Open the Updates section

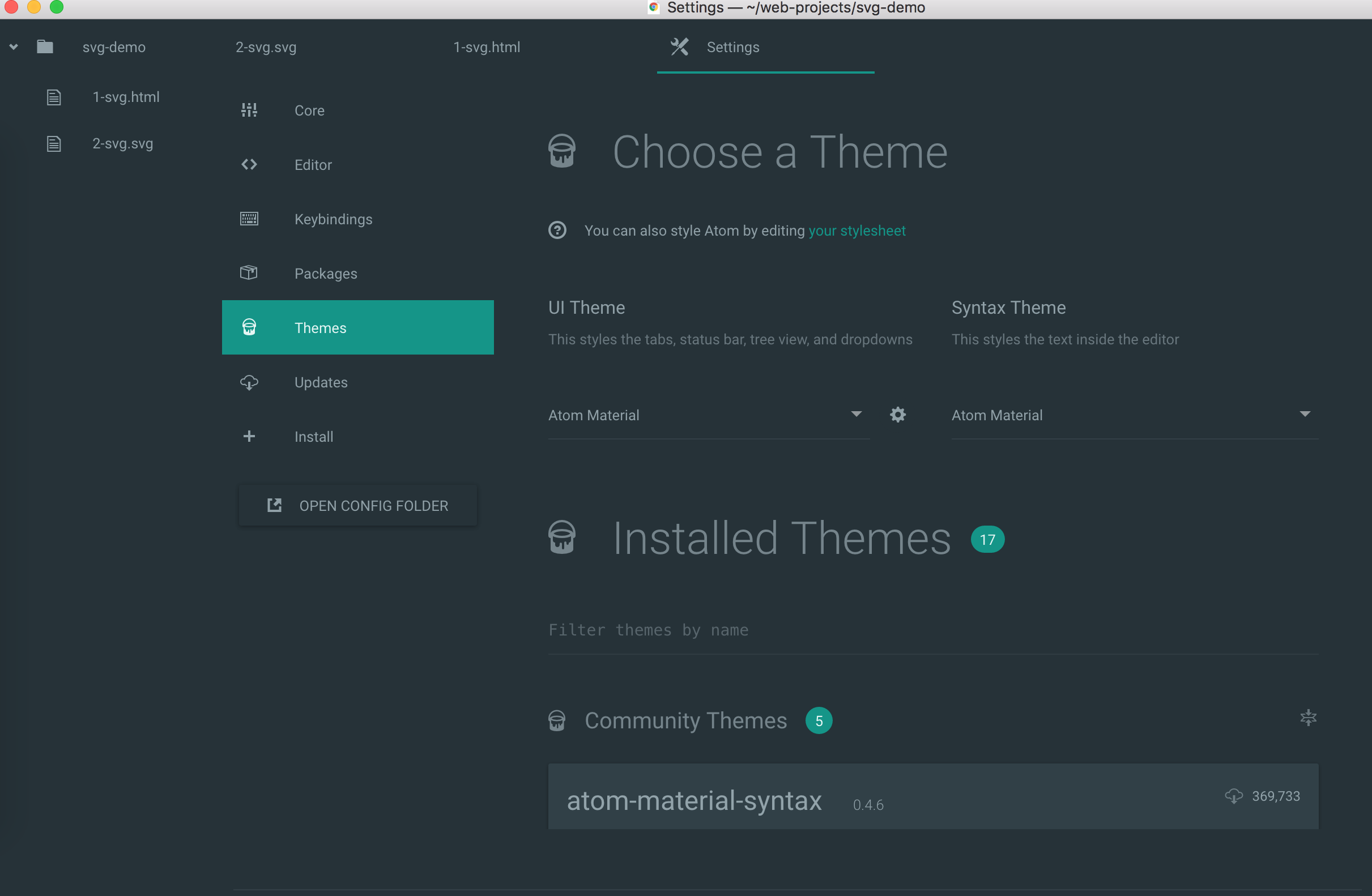tap(358, 382)
